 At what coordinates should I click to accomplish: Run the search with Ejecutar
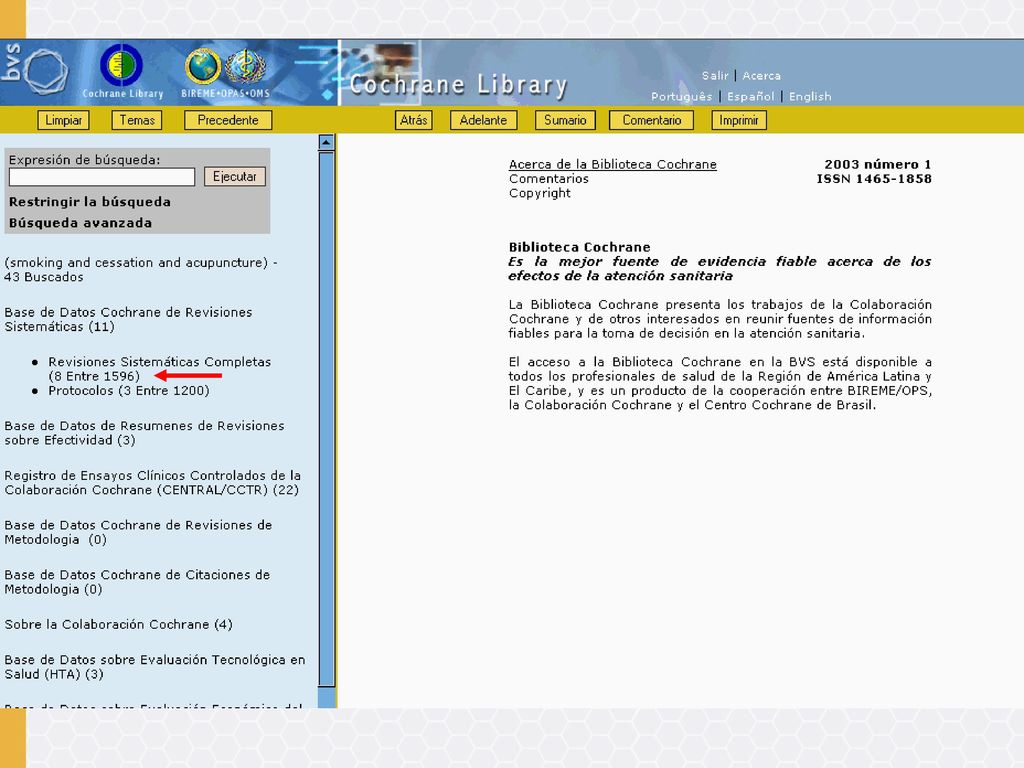coord(234,176)
